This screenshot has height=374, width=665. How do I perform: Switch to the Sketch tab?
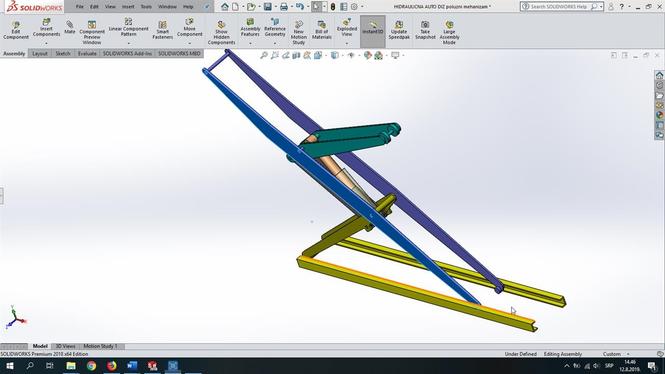pyautogui.click(x=63, y=53)
